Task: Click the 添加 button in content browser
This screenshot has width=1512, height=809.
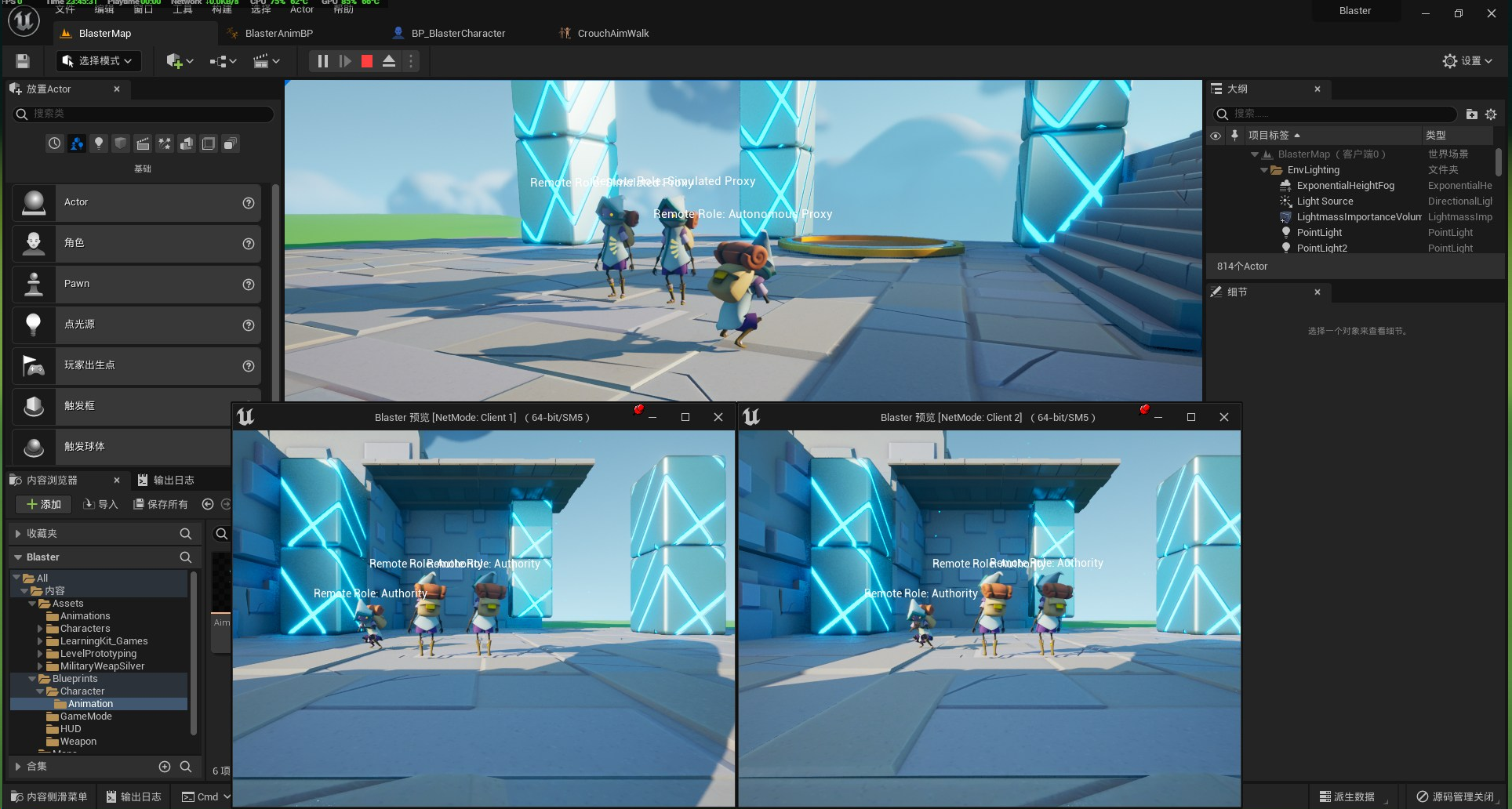Action: 43,505
